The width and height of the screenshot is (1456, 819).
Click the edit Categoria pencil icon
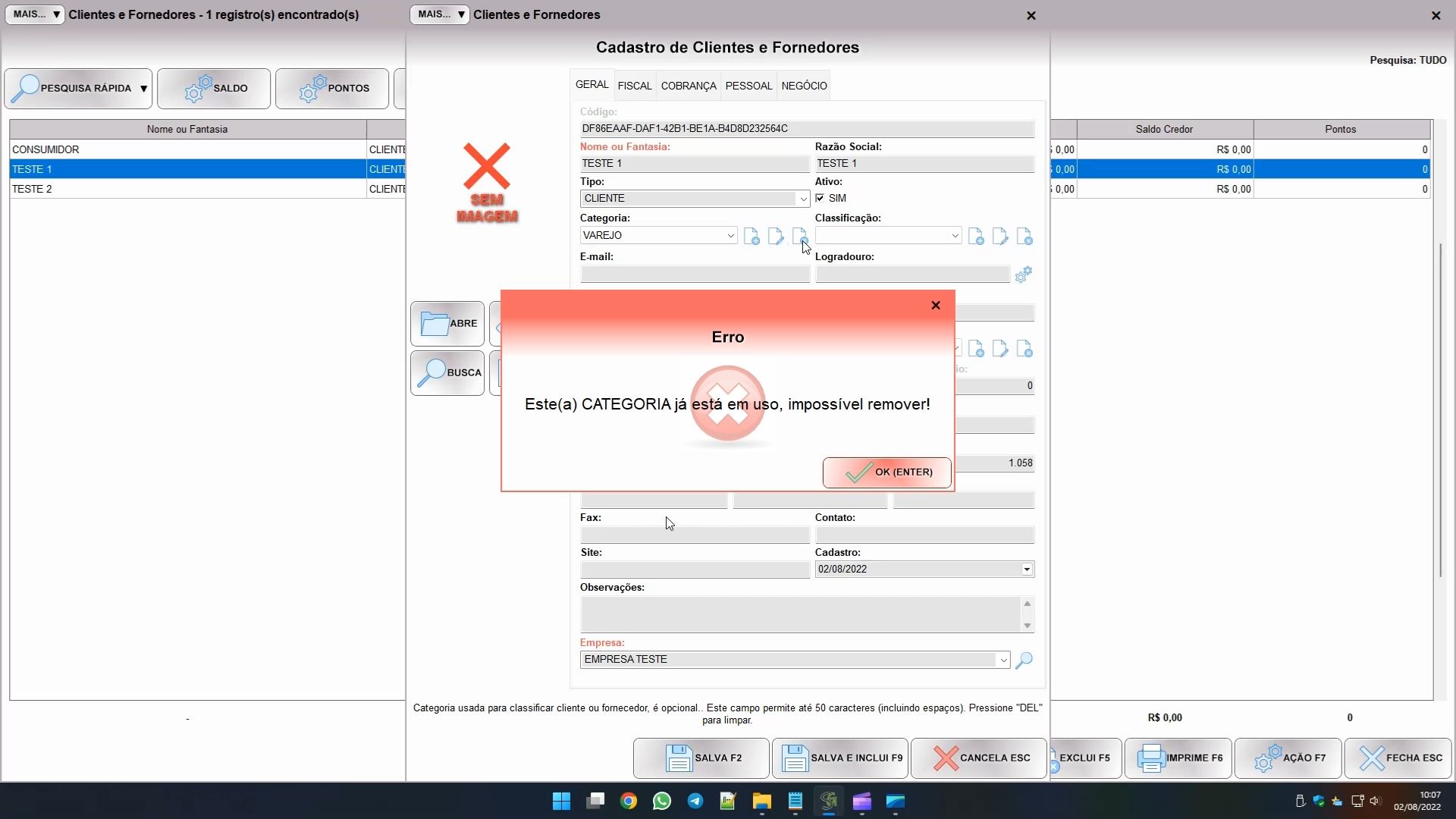tap(775, 237)
